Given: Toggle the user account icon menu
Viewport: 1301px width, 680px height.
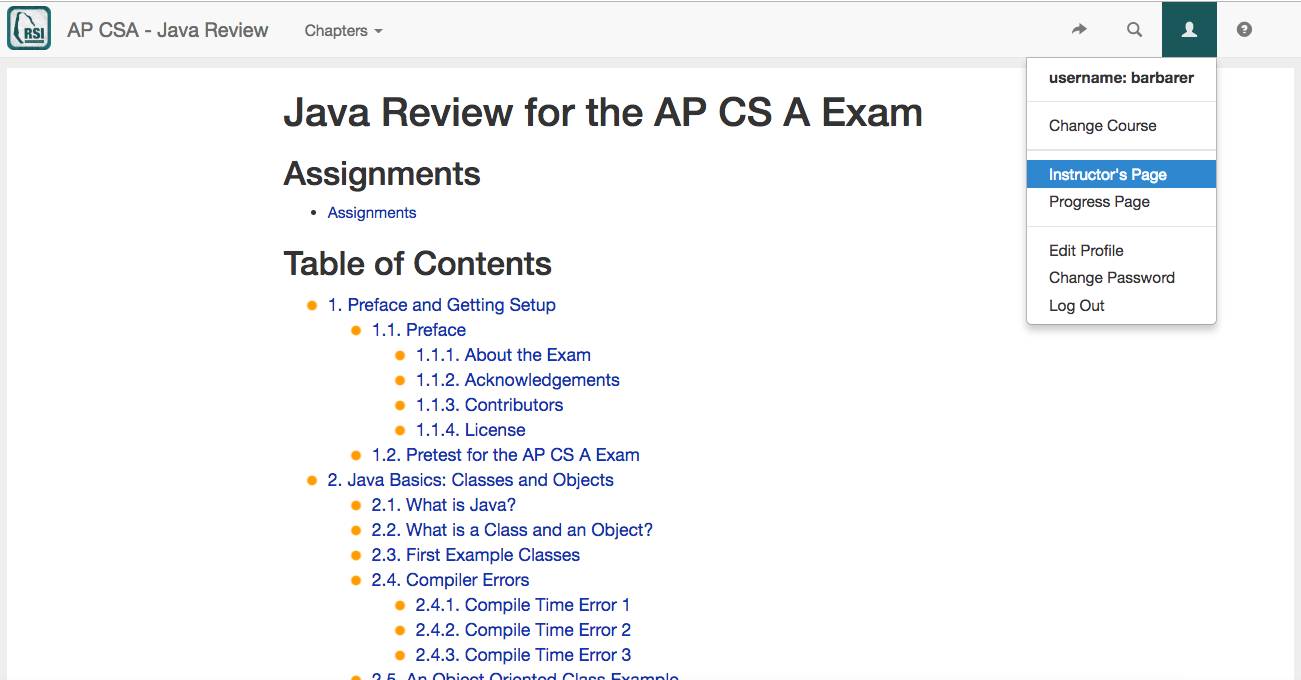Looking at the screenshot, I should pos(1189,30).
